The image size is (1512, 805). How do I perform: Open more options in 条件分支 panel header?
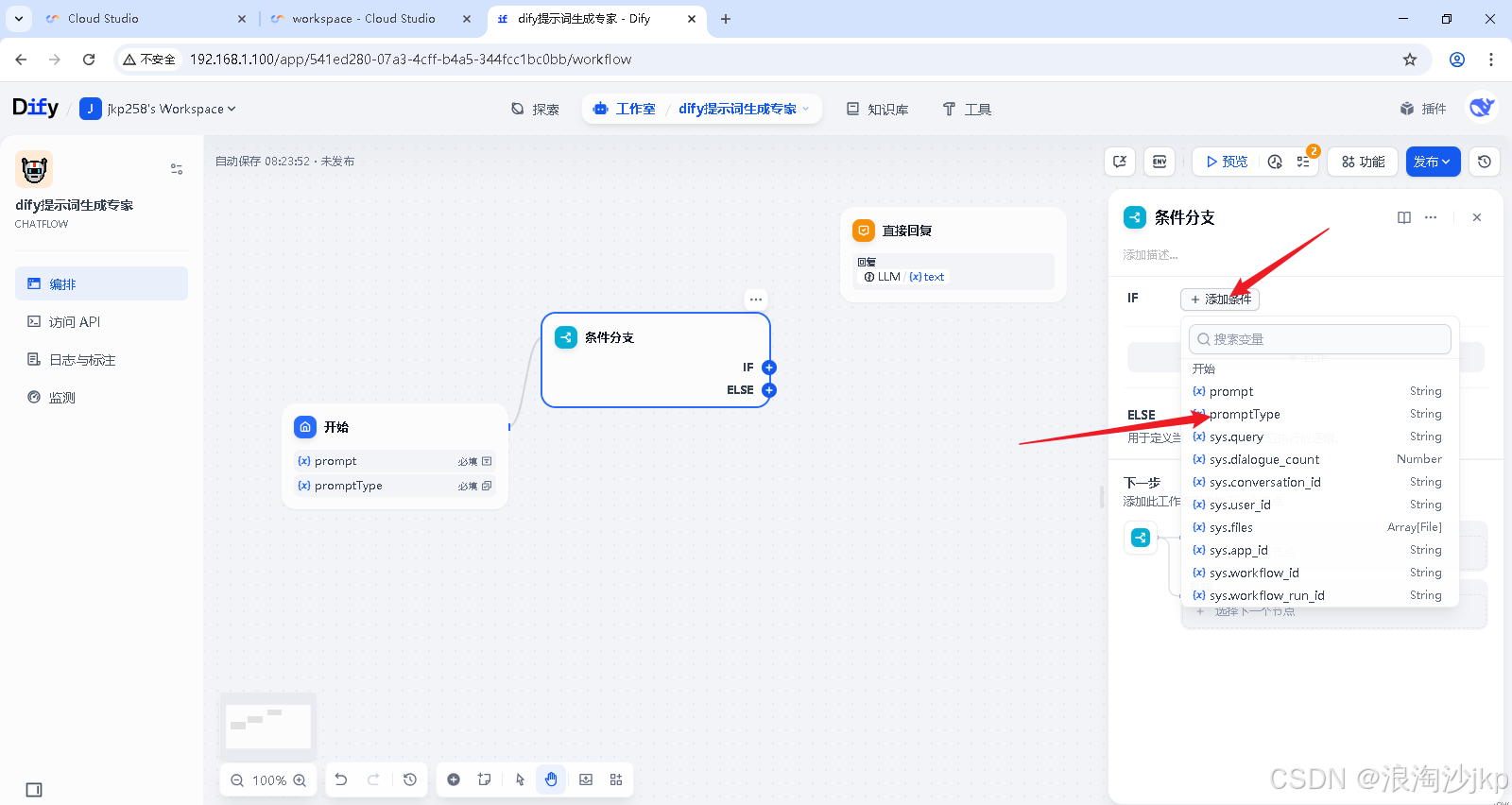tap(1431, 217)
